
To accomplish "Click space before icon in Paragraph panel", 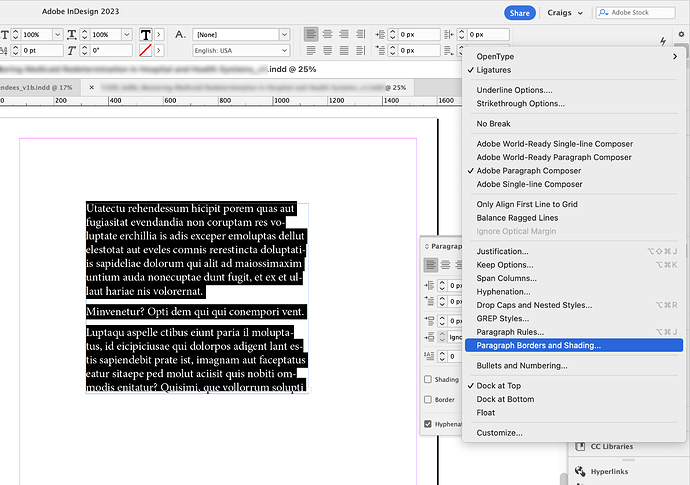I will [429, 320].
